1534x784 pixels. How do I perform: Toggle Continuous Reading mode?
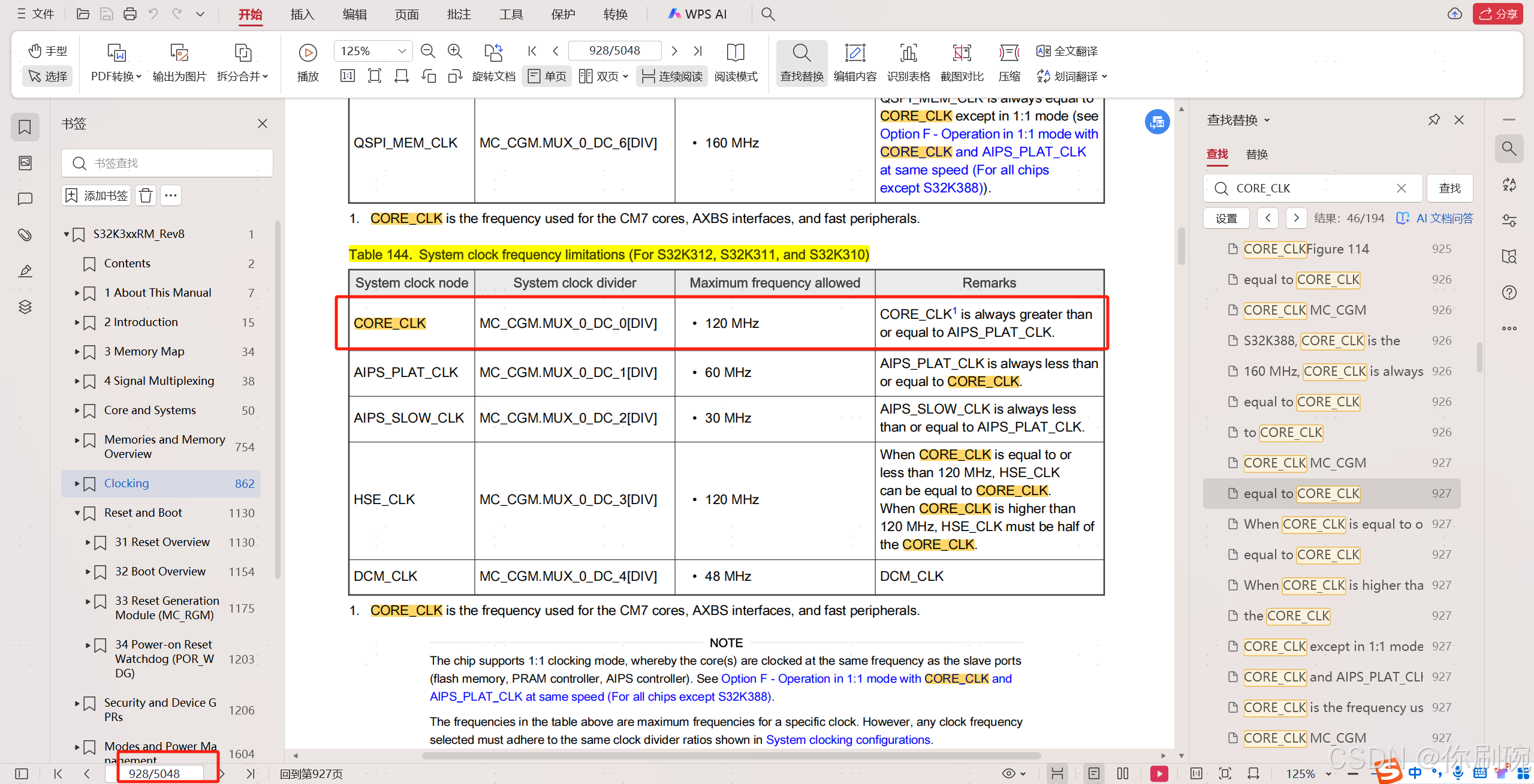[671, 76]
